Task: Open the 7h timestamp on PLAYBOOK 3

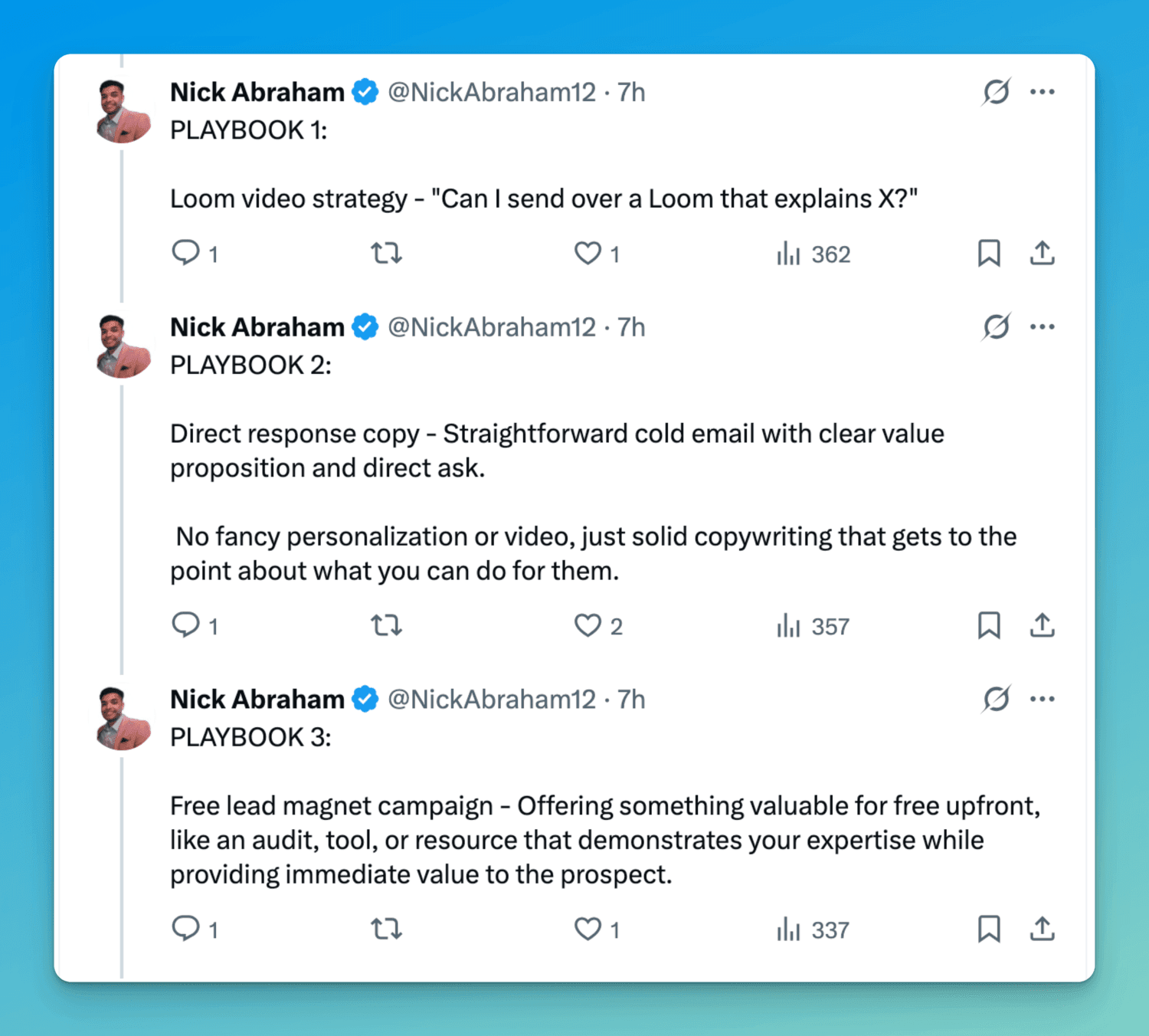Action: click(631, 699)
